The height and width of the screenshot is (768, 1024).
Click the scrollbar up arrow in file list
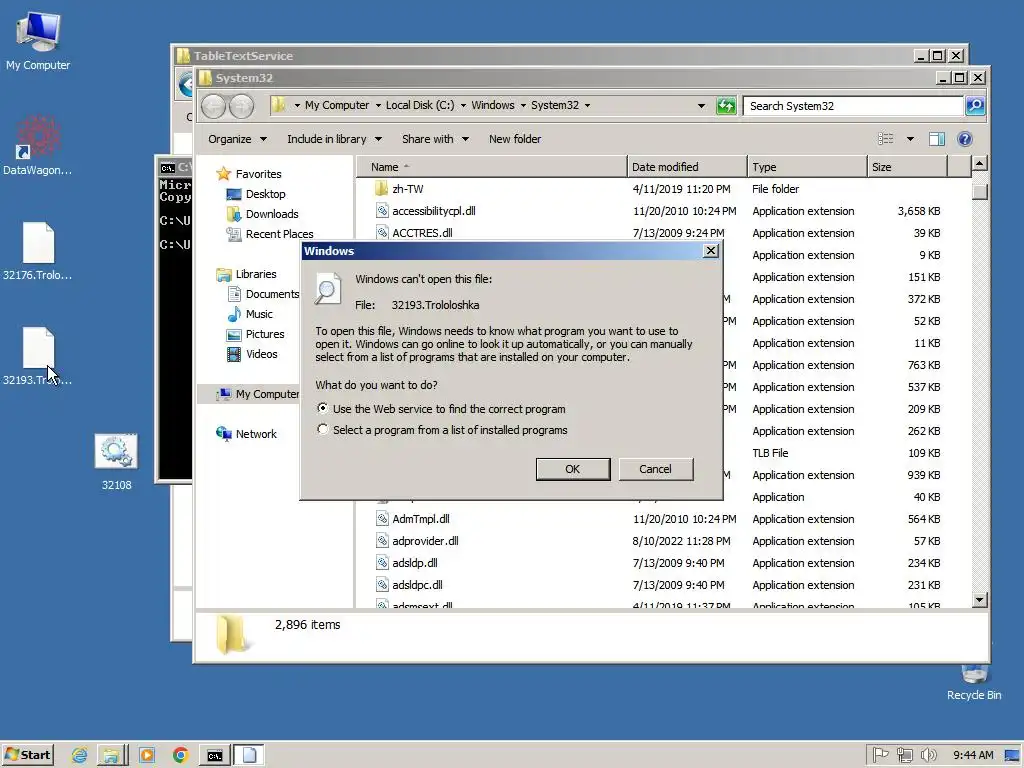click(980, 163)
